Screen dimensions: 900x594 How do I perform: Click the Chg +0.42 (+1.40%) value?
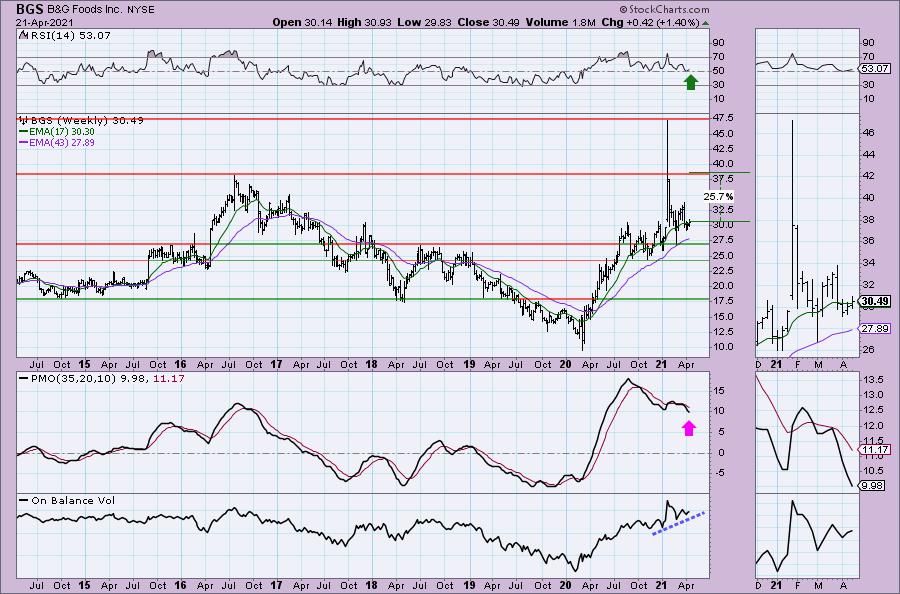pyautogui.click(x=650, y=22)
